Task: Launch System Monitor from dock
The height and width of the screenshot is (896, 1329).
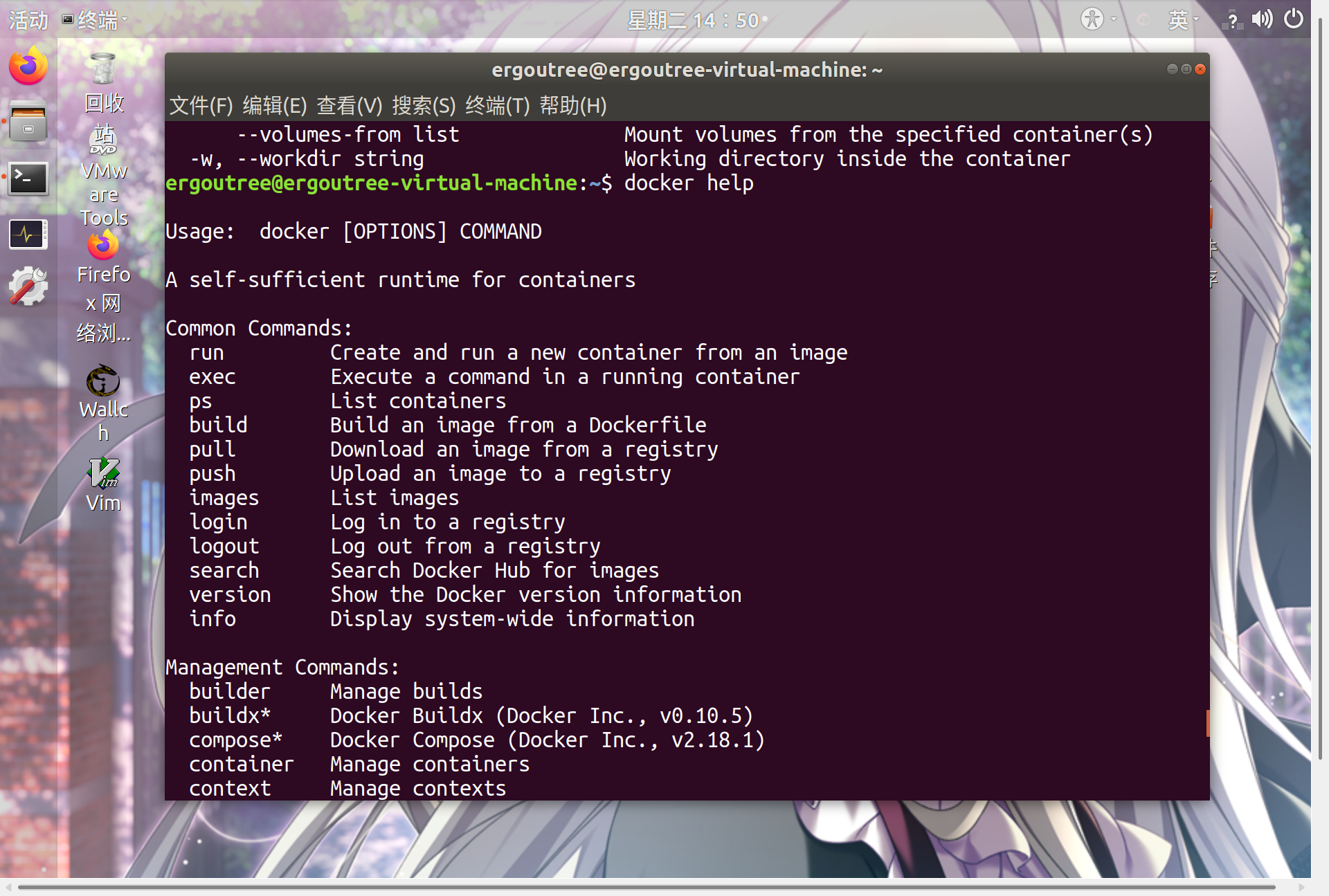Action: click(28, 235)
